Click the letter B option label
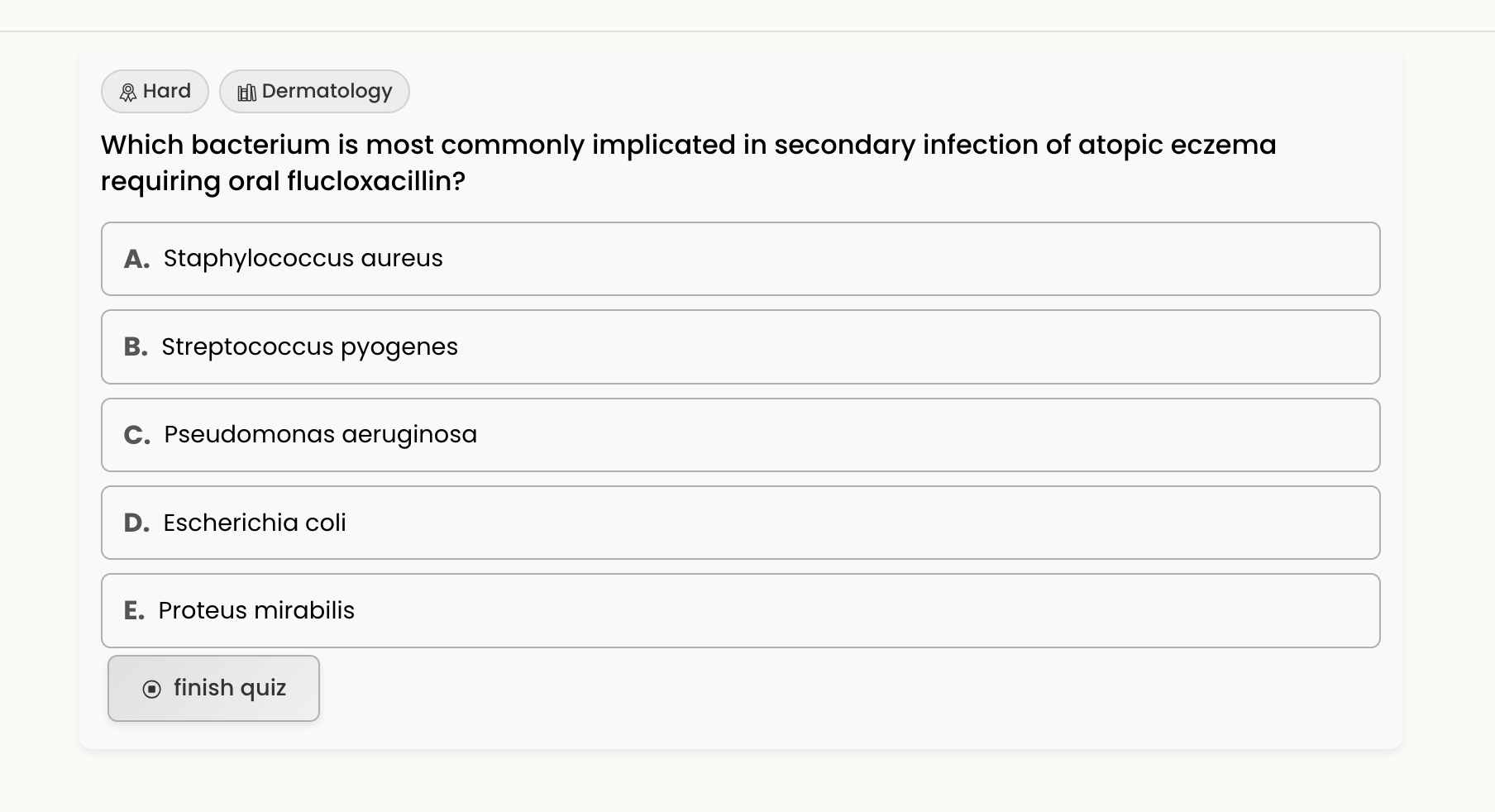The height and width of the screenshot is (812, 1495). pos(136,347)
